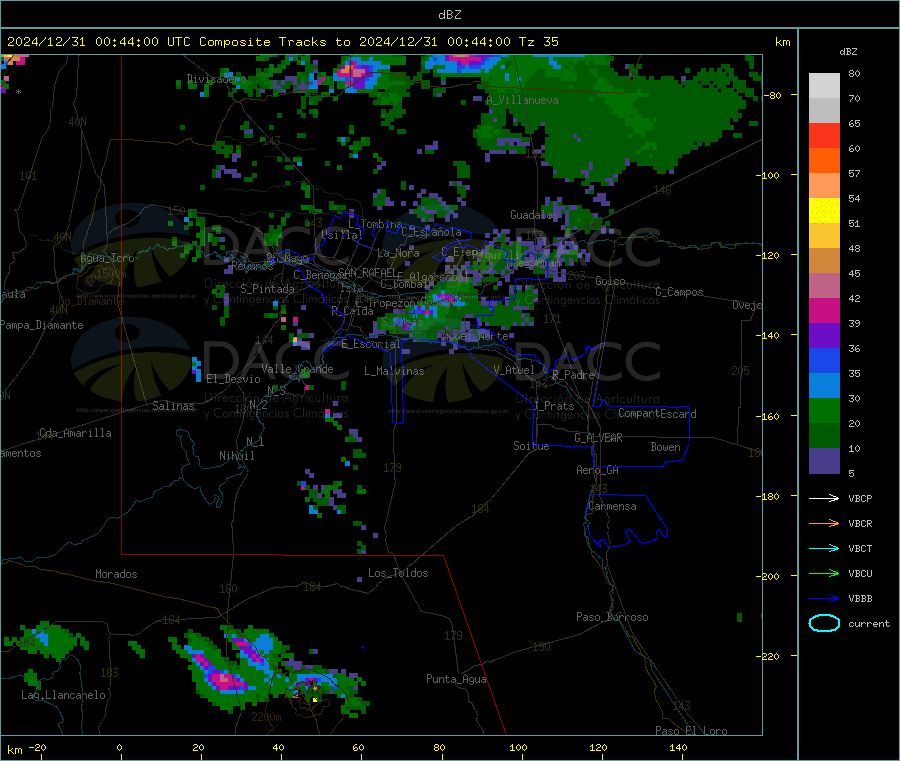This screenshot has height=761, width=900.
Task: Click the Salinas map label
Action: [x=173, y=406]
